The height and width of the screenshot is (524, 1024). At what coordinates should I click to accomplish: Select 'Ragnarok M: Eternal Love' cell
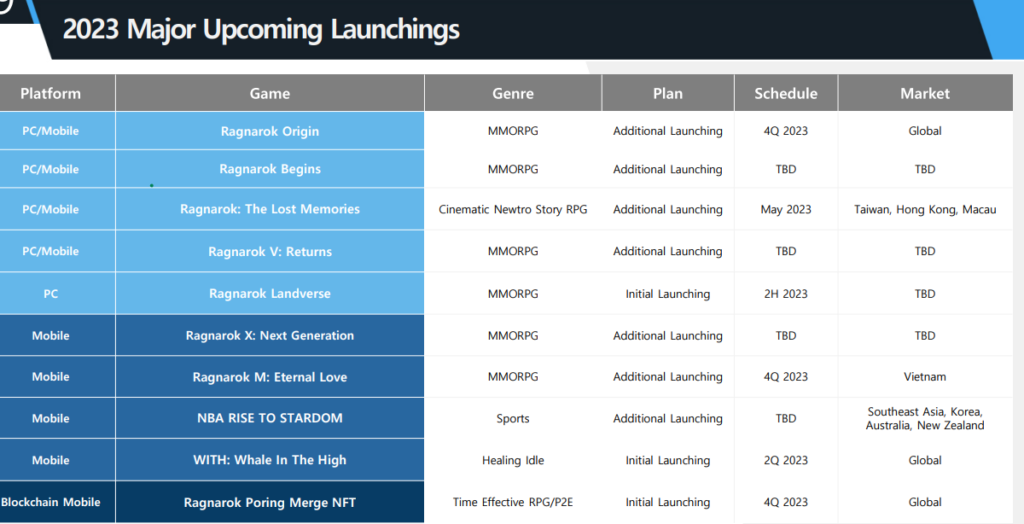click(270, 377)
